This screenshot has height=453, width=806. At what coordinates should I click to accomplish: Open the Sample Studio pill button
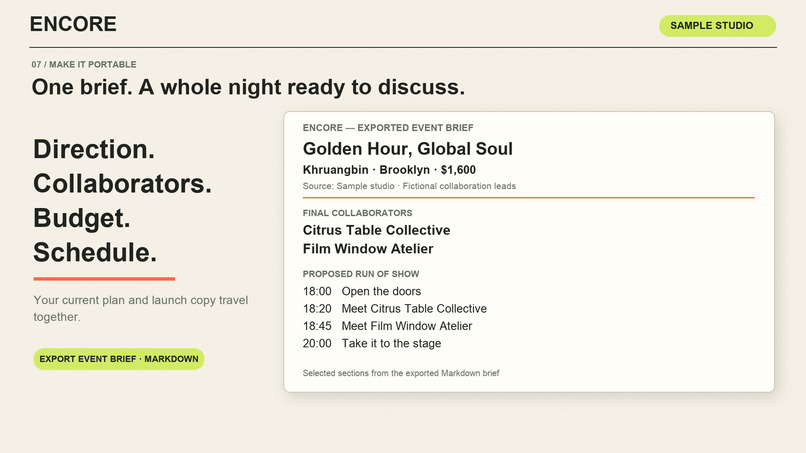717,26
